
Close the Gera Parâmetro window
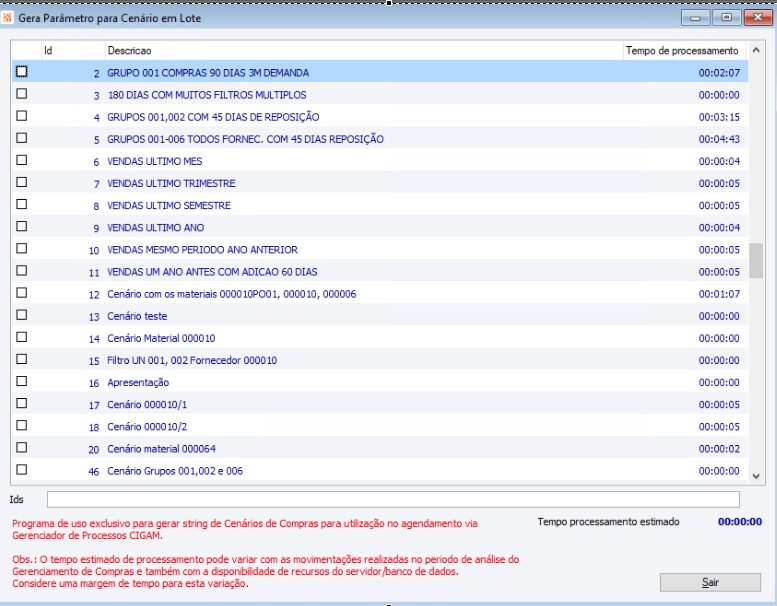click(x=758, y=18)
